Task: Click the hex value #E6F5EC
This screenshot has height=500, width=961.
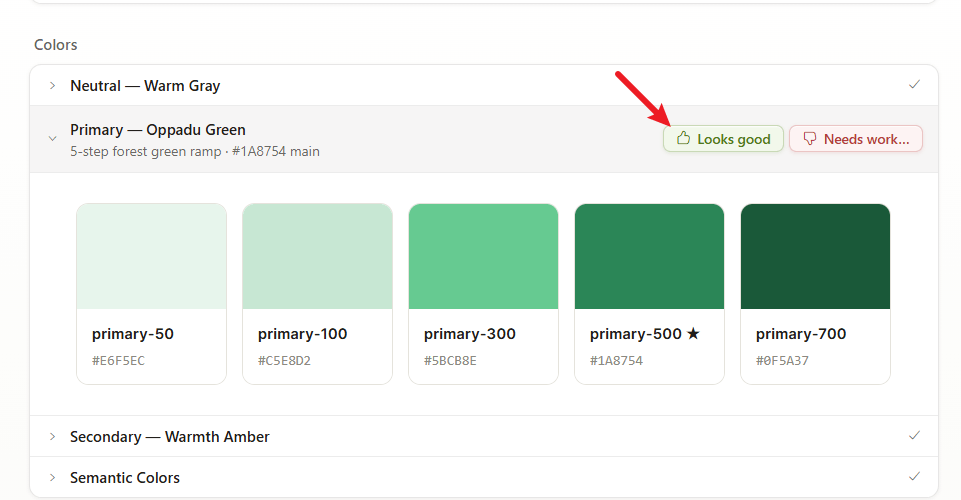Action: pos(118,361)
